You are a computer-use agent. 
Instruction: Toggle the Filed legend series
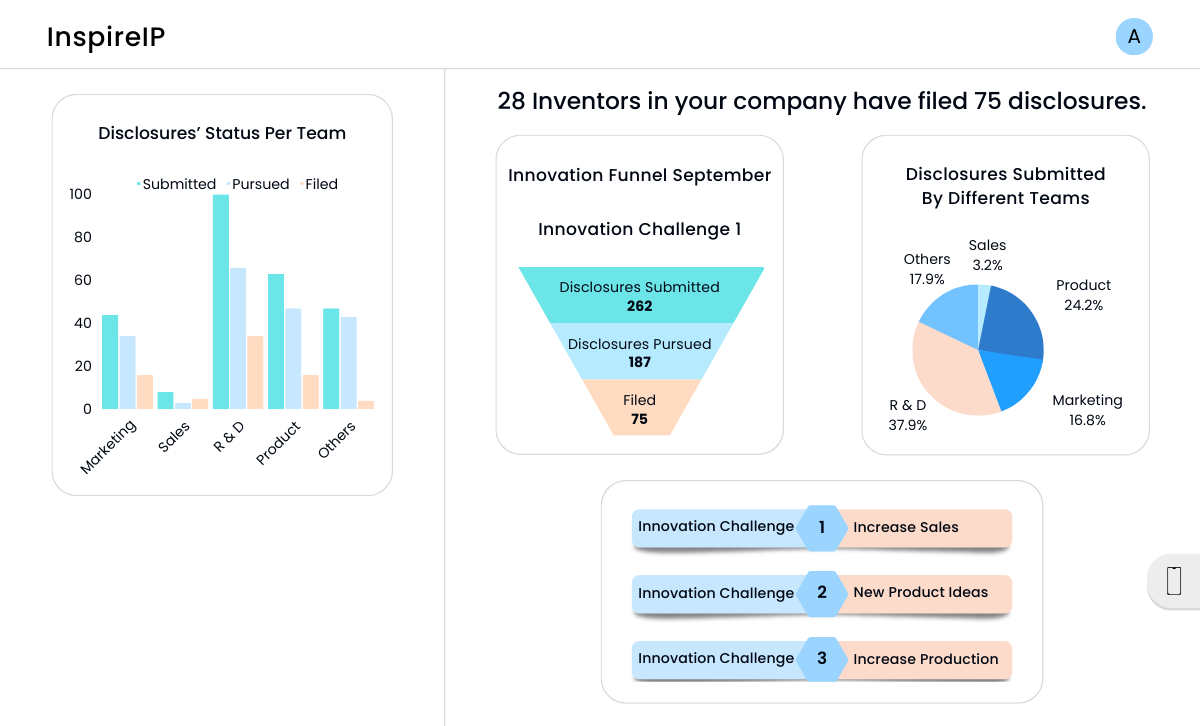coord(320,184)
